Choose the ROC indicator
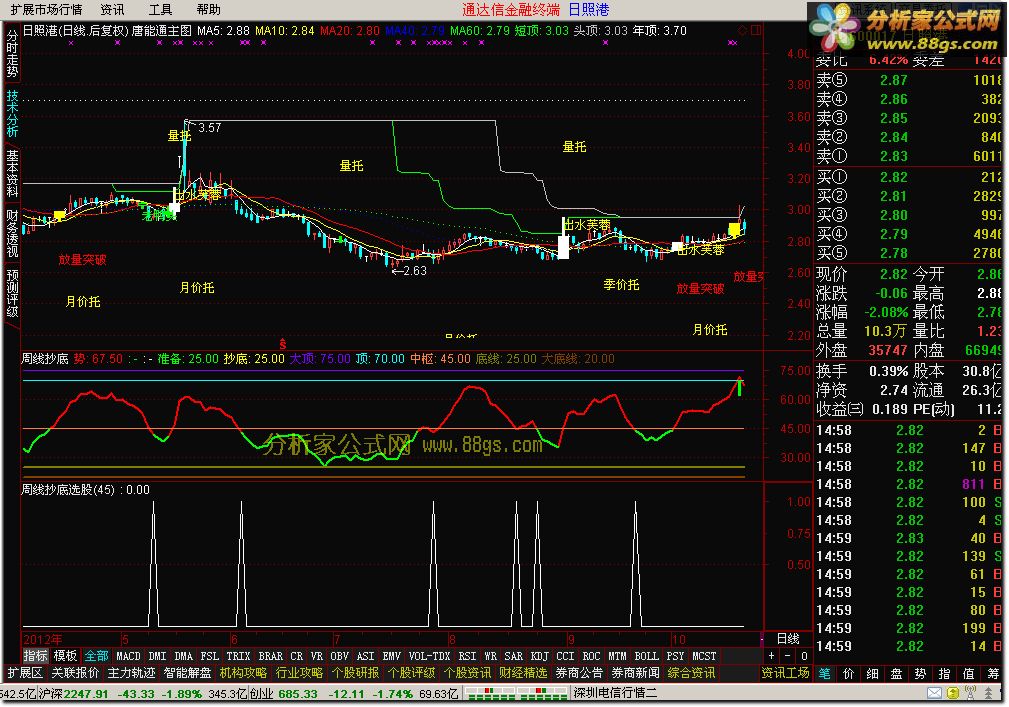The width and height of the screenshot is (1009, 707). pos(591,656)
